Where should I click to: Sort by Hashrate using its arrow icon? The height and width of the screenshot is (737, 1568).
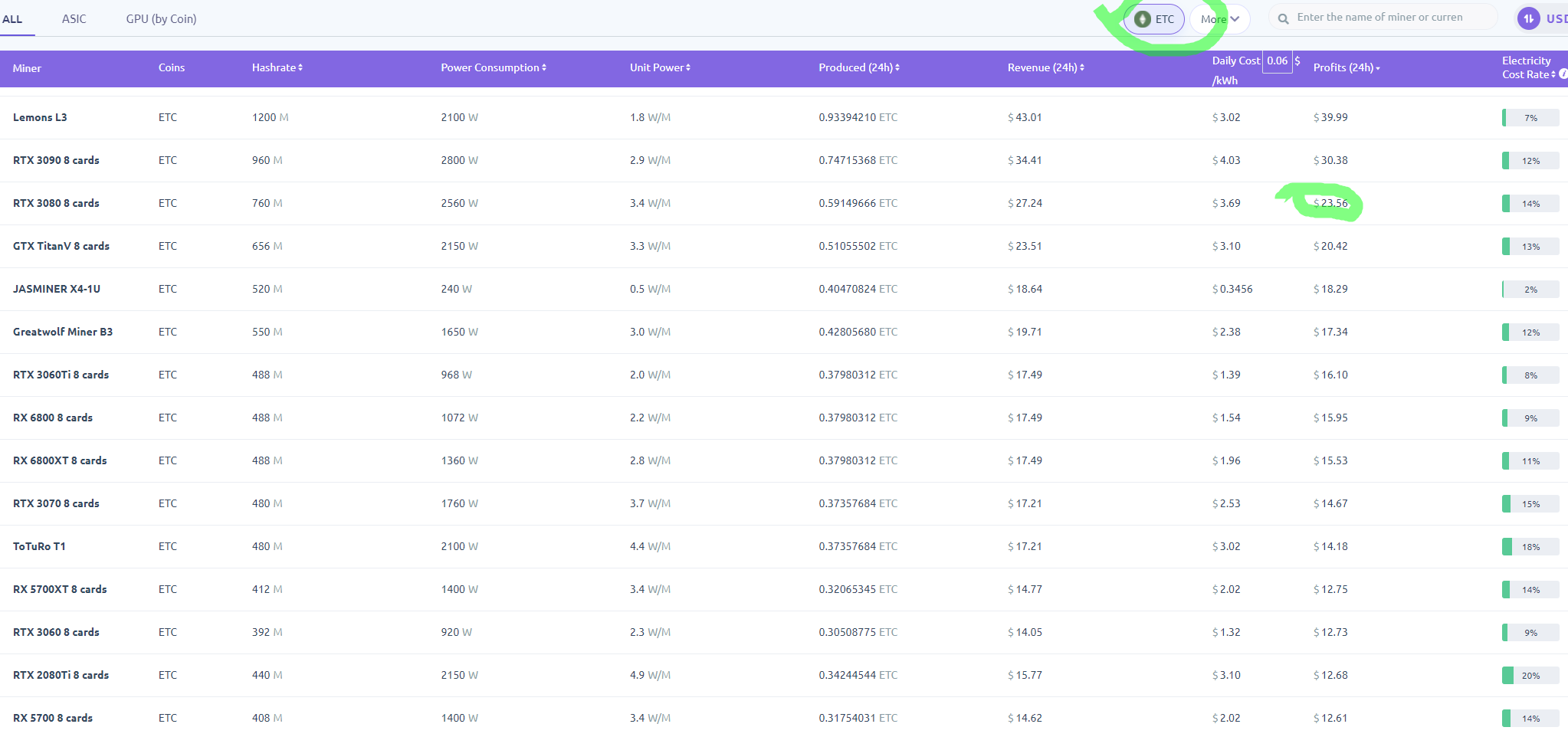click(x=300, y=67)
